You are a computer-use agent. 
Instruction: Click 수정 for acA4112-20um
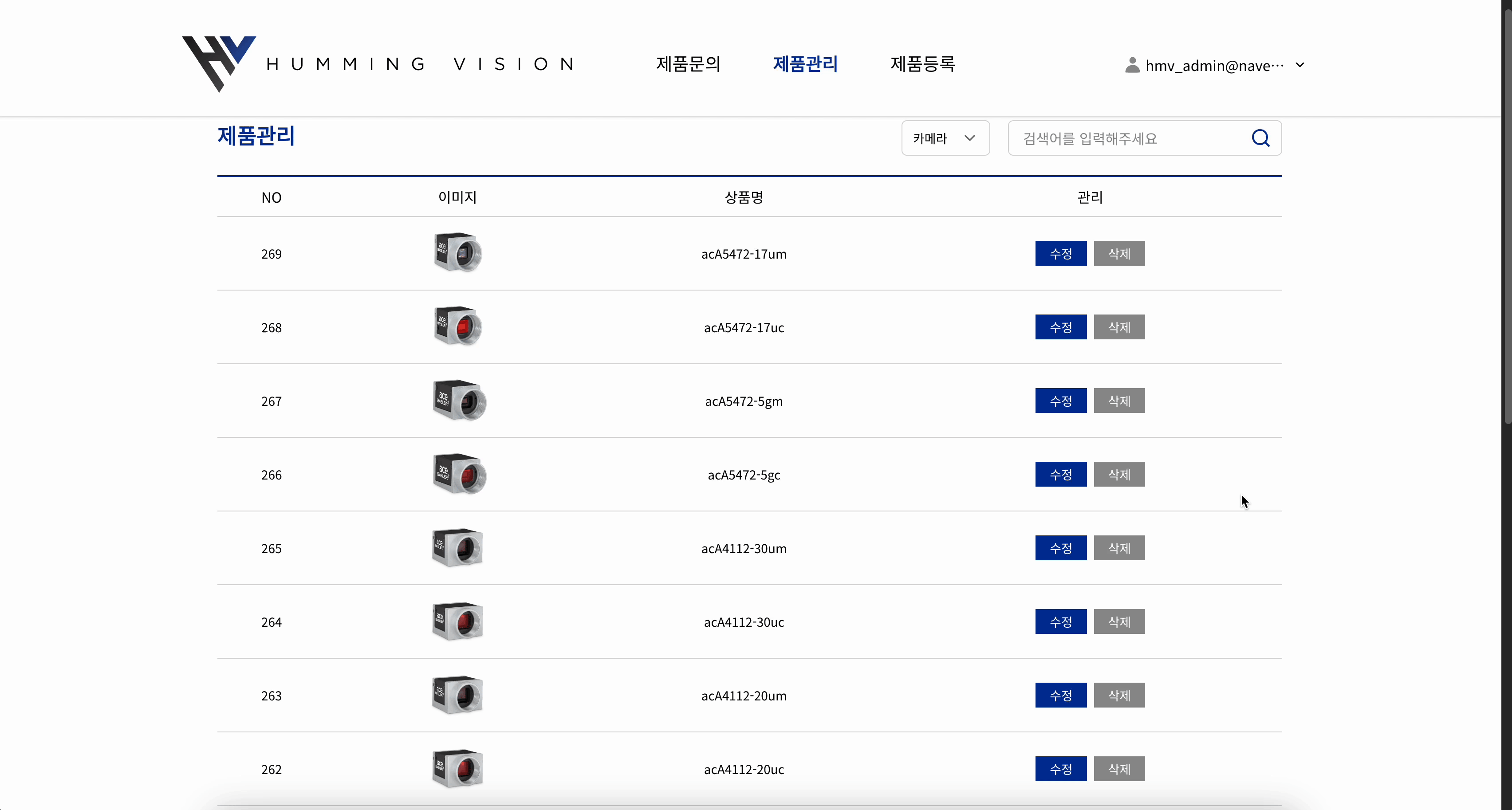(x=1060, y=695)
